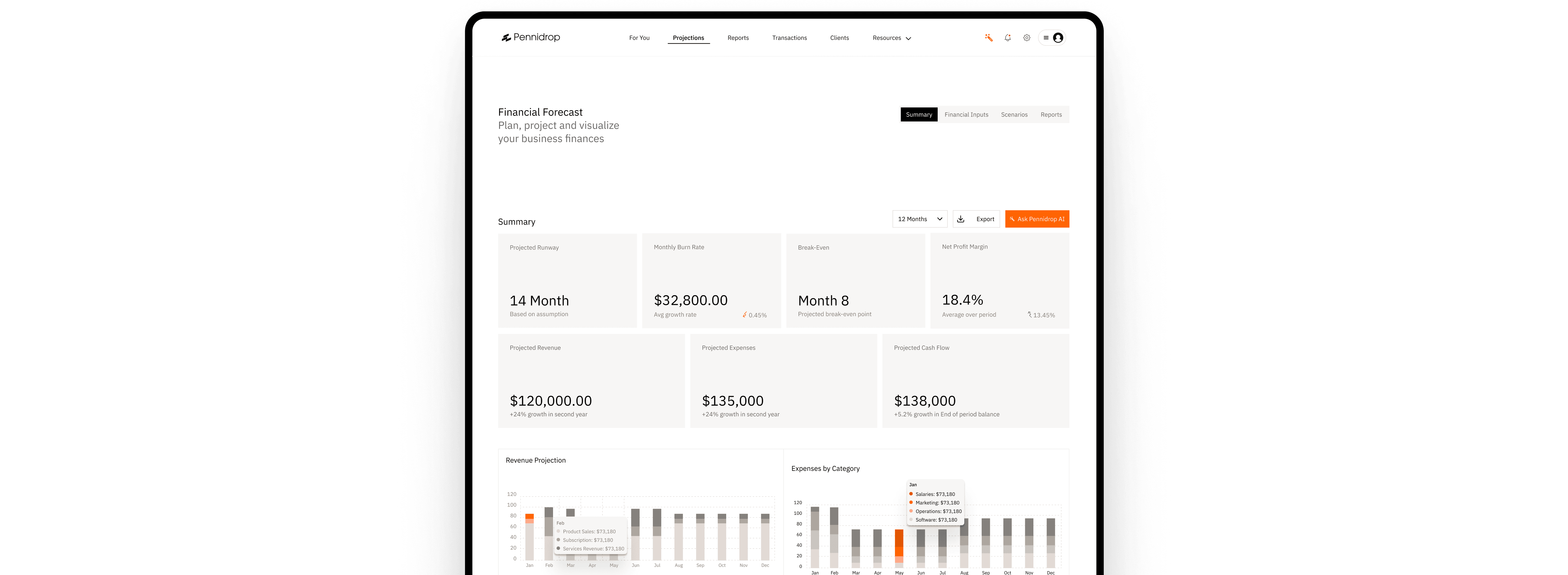
Task: Open the 12 Months period dropdown
Action: [920, 219]
